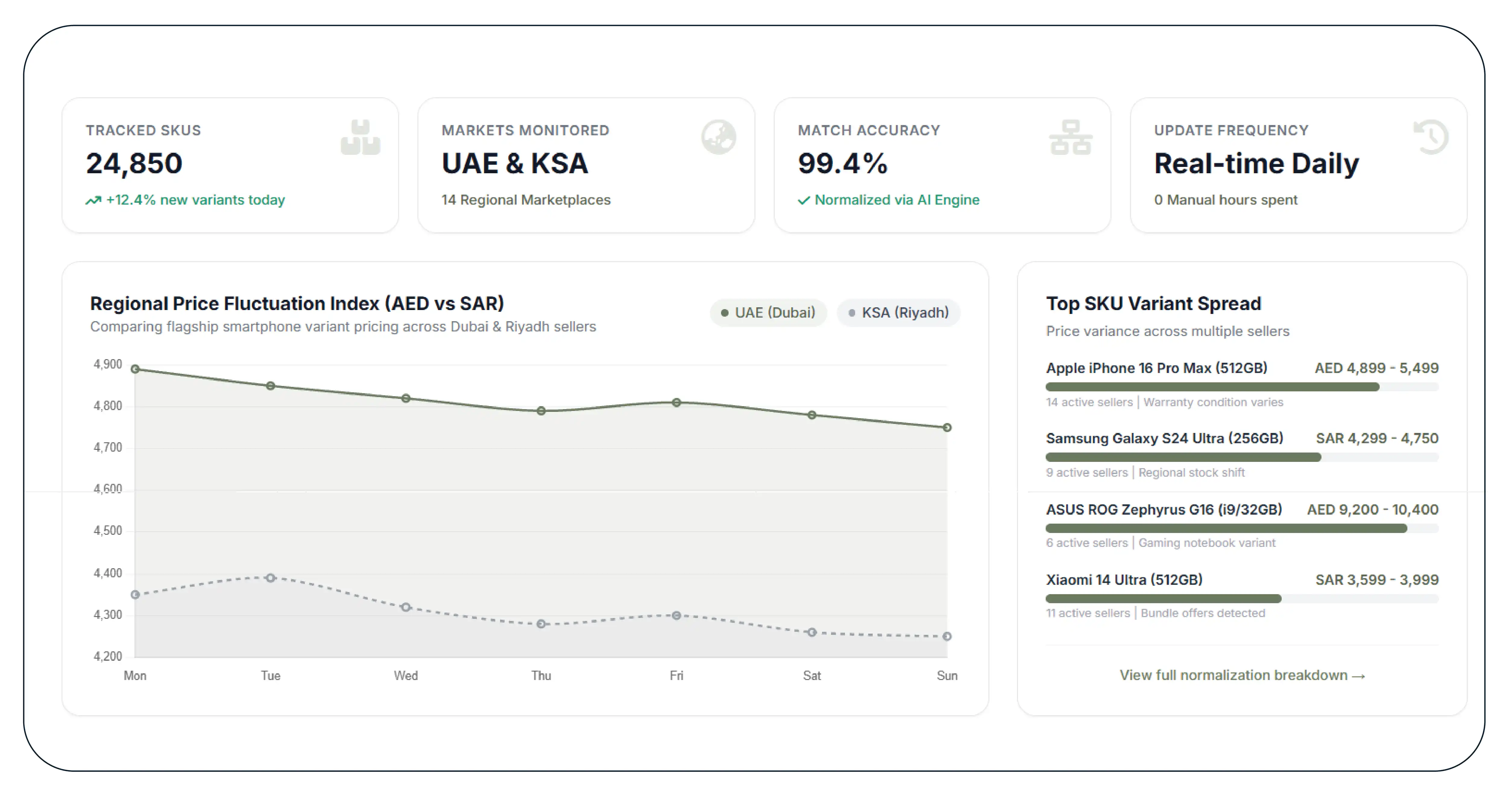Select the KSA dashed-line point for Sat
Viewport: 1512px width, 796px height.
812,632
